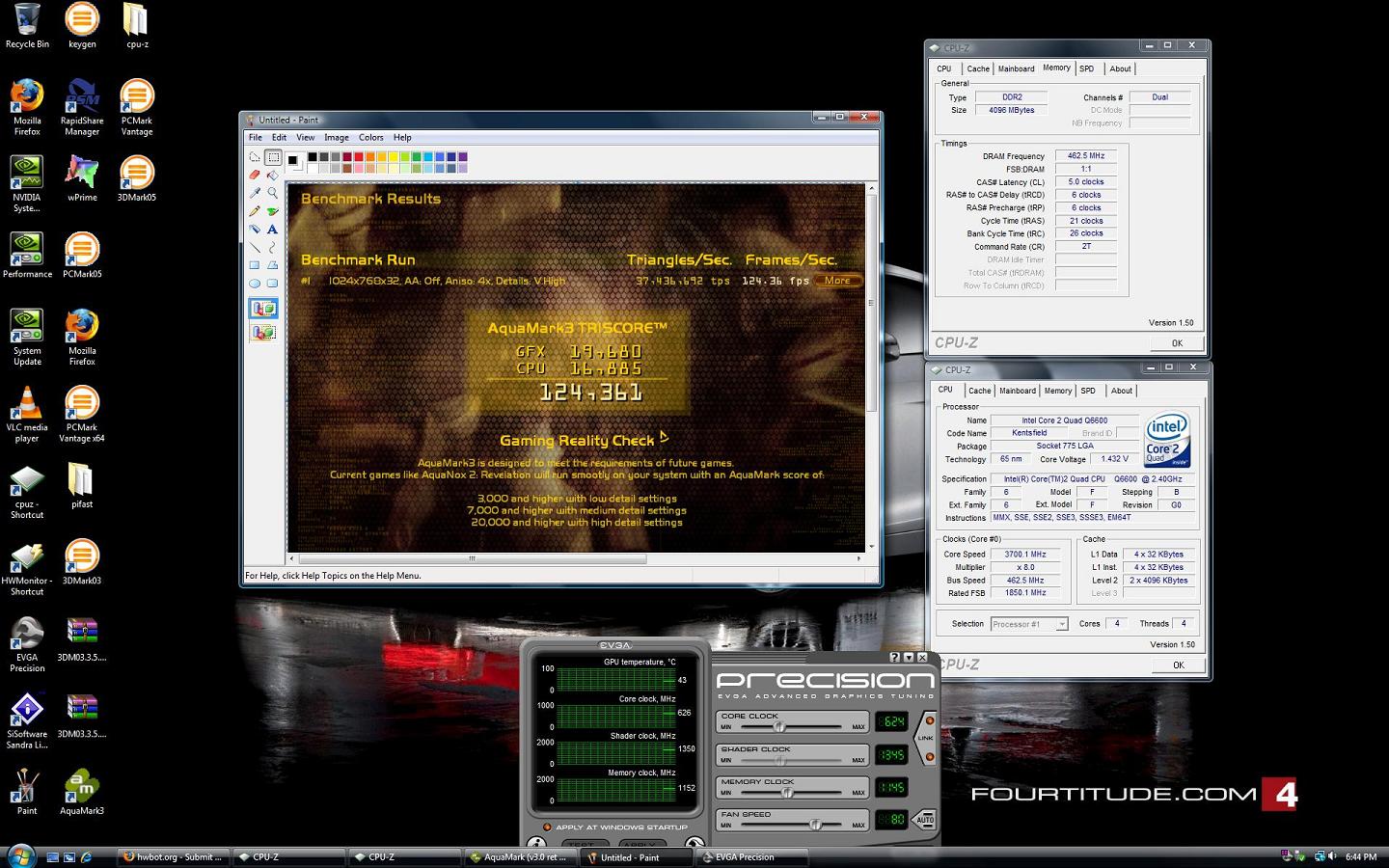Image resolution: width=1389 pixels, height=868 pixels.
Task: Click the Fan Speed slider handle
Action: [x=815, y=825]
